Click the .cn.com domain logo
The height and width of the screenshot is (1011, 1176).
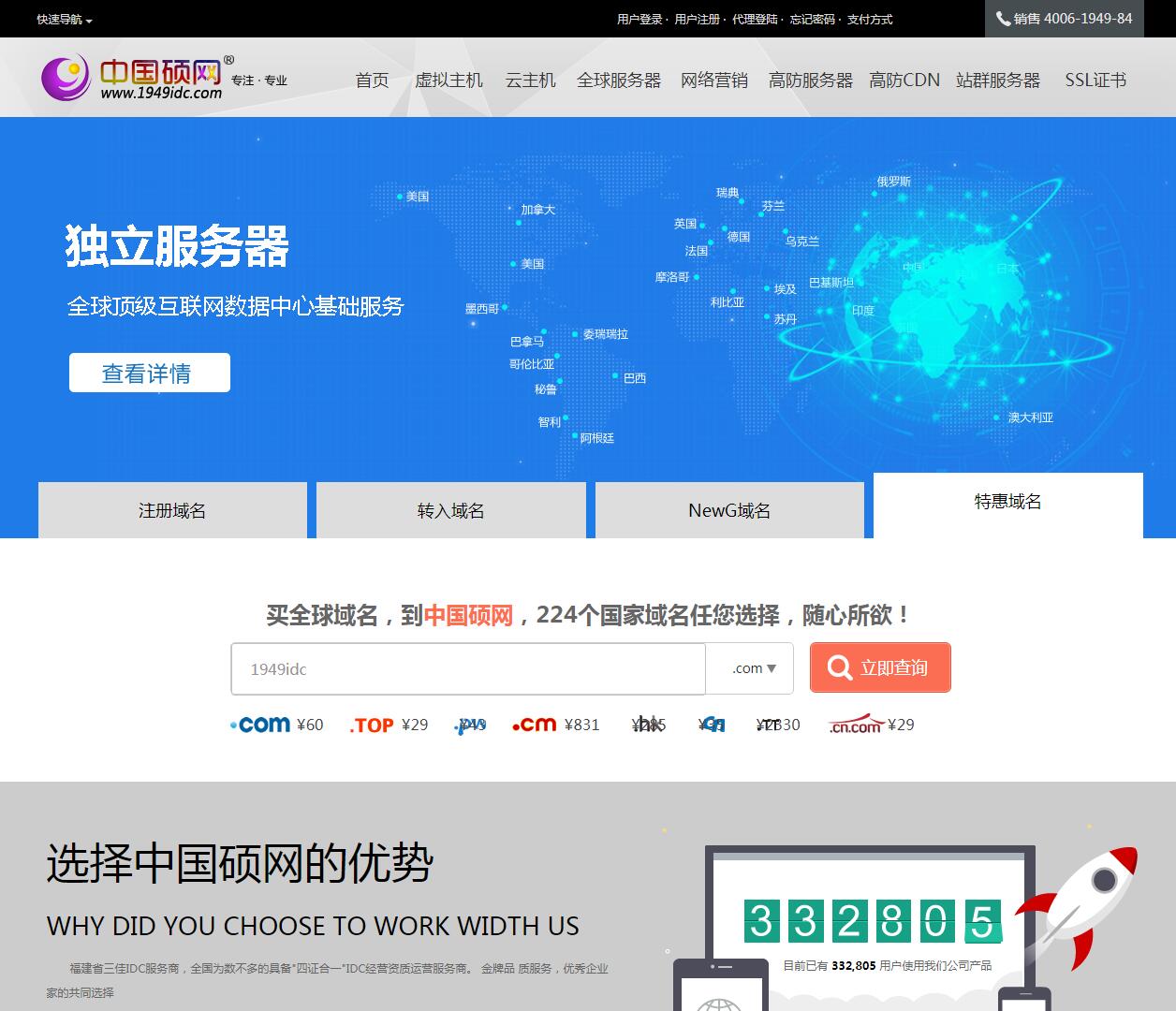855,725
